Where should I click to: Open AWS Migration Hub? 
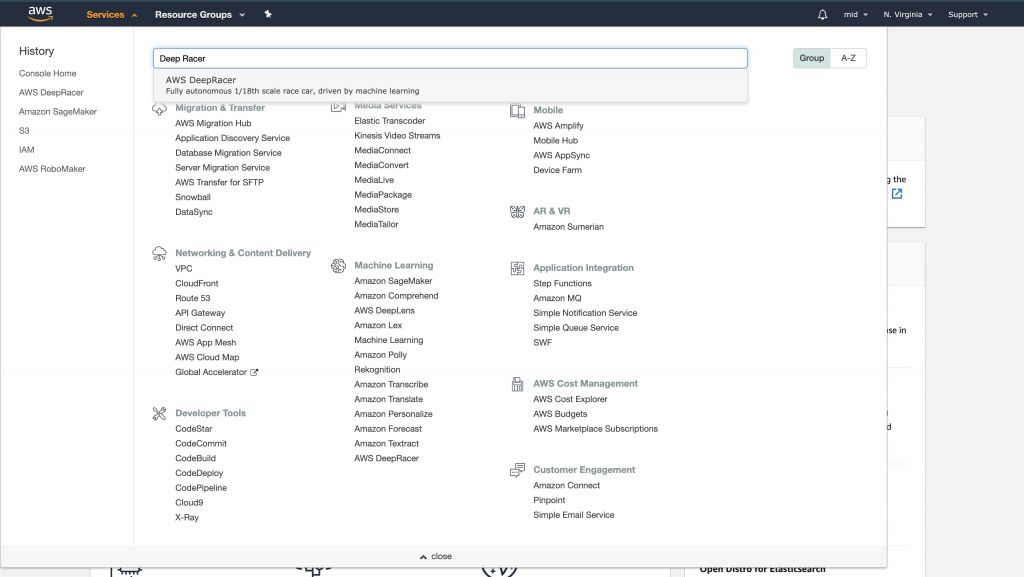click(x=213, y=123)
